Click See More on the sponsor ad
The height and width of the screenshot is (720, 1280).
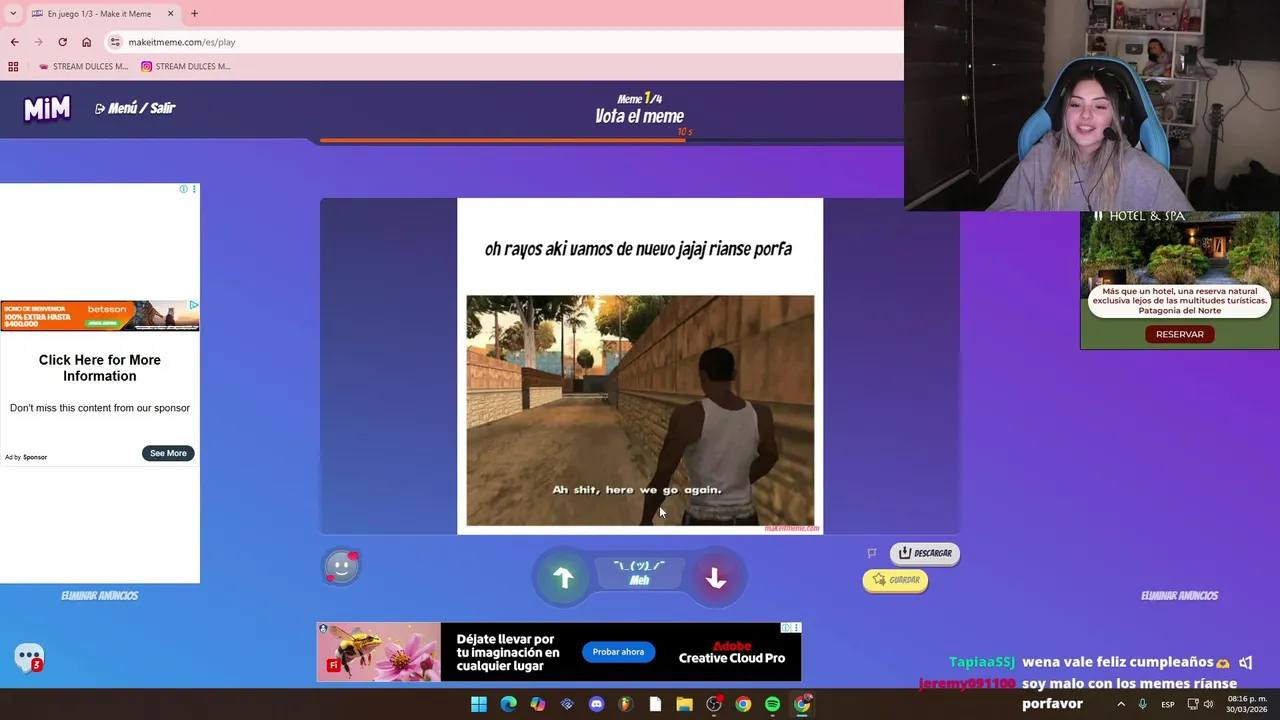click(168, 453)
